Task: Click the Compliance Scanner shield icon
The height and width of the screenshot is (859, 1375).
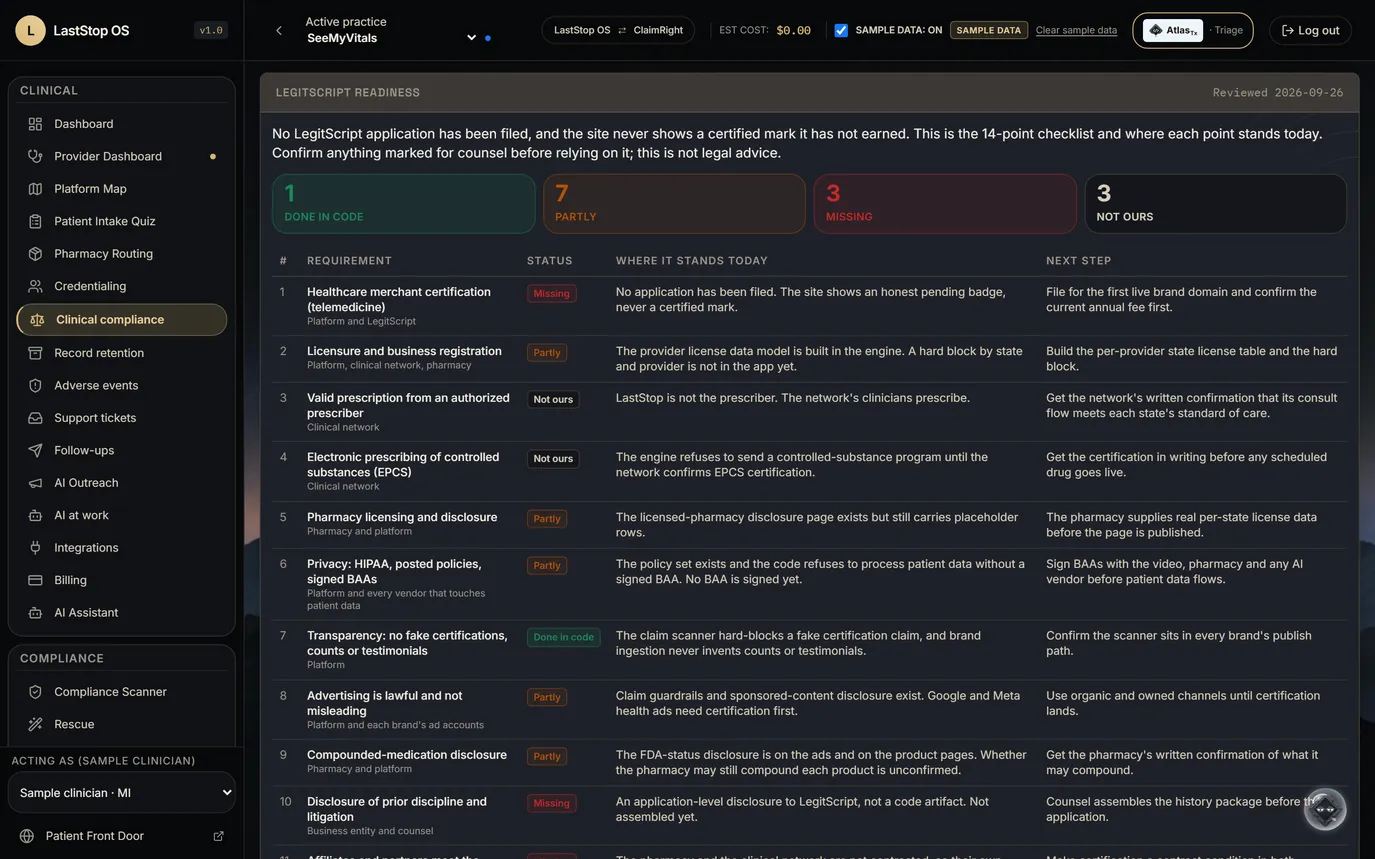Action: point(35,692)
